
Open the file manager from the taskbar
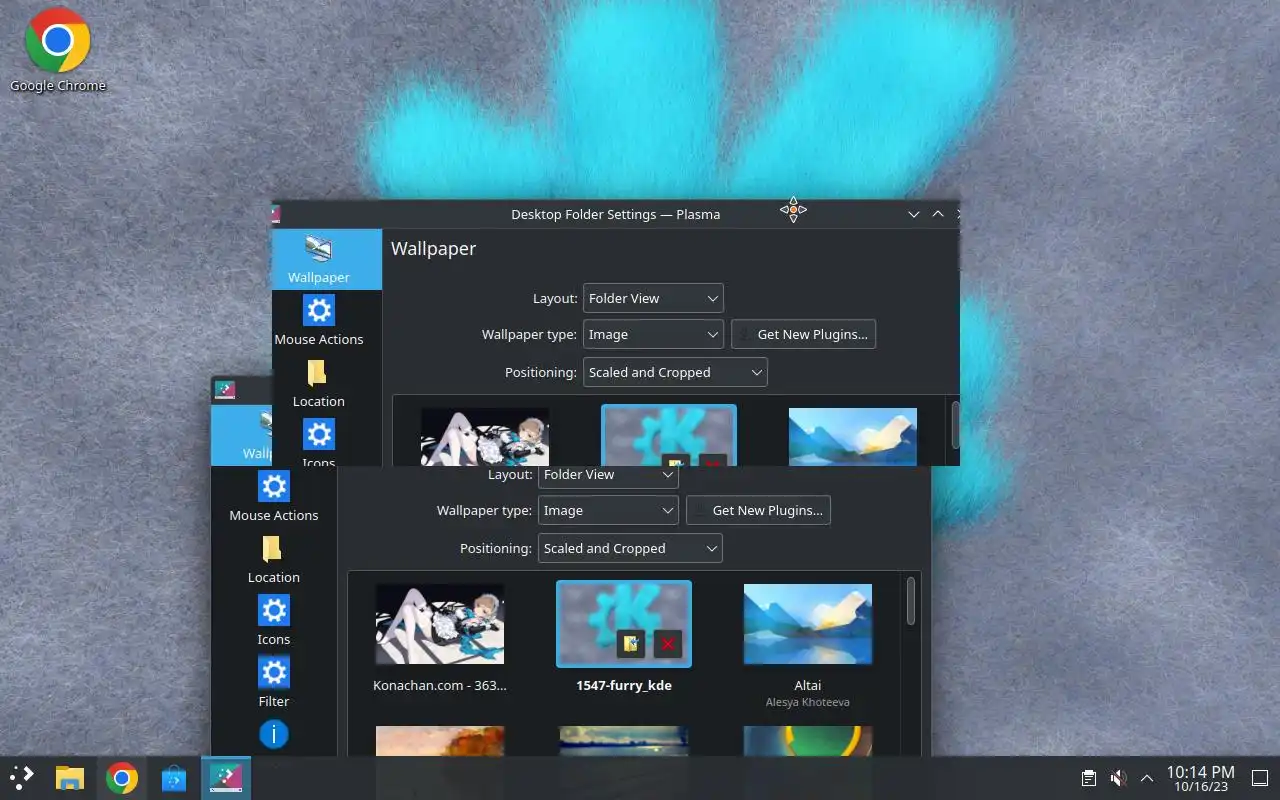pyautogui.click(x=69, y=778)
